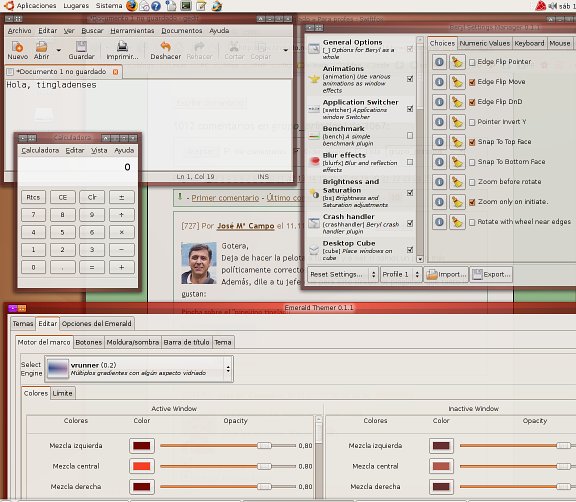Expand the Abrir recent files arrow

58,50
